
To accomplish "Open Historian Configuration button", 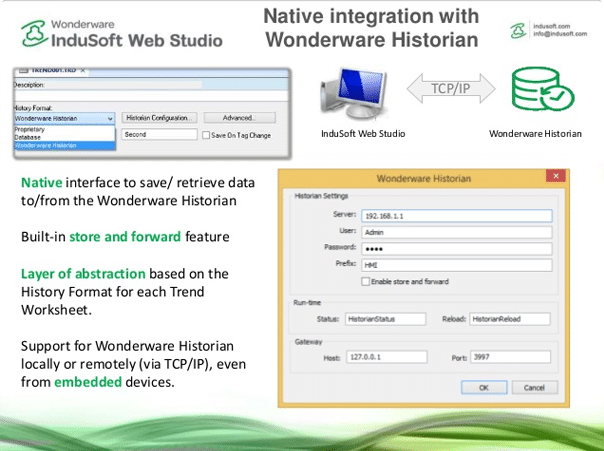I will tap(159, 118).
